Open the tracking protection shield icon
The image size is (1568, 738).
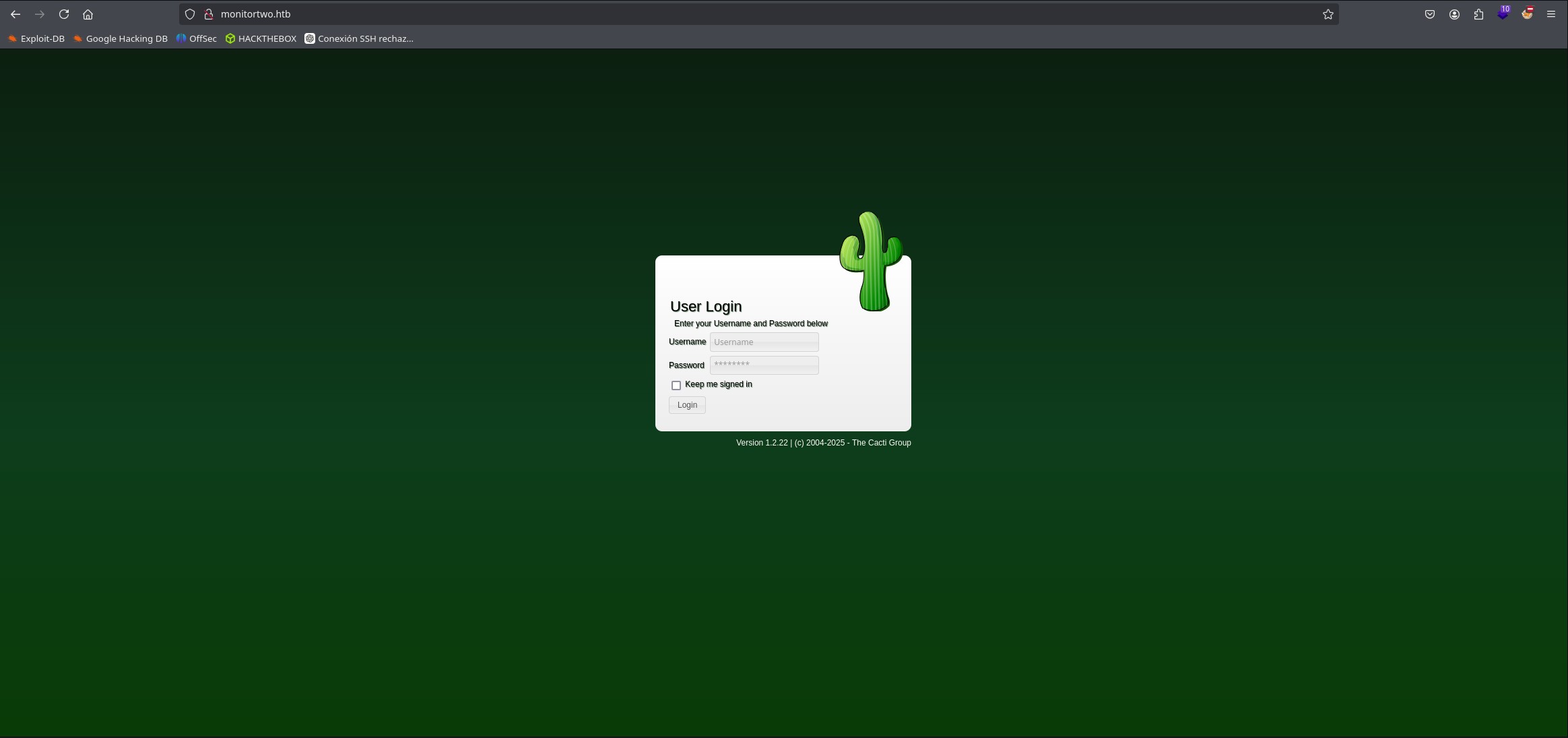click(x=190, y=14)
